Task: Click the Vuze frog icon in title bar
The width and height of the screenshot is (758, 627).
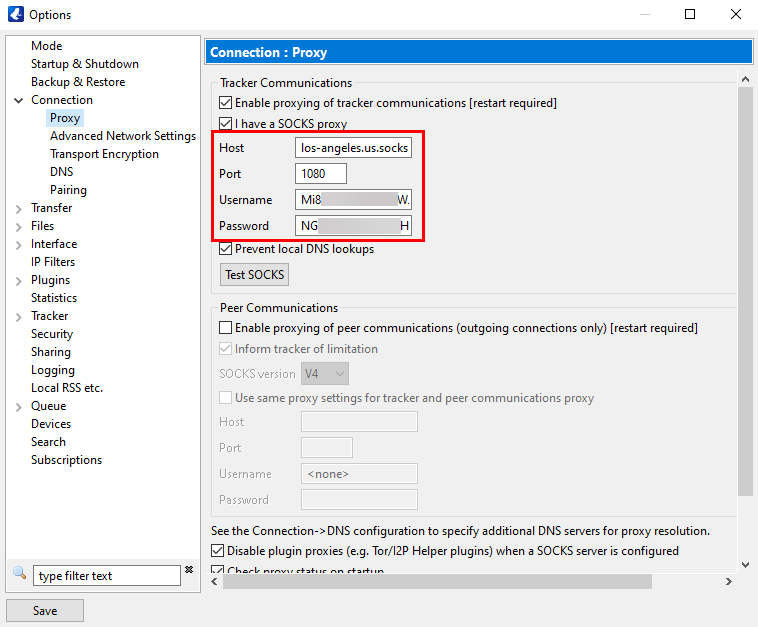Action: click(15, 15)
